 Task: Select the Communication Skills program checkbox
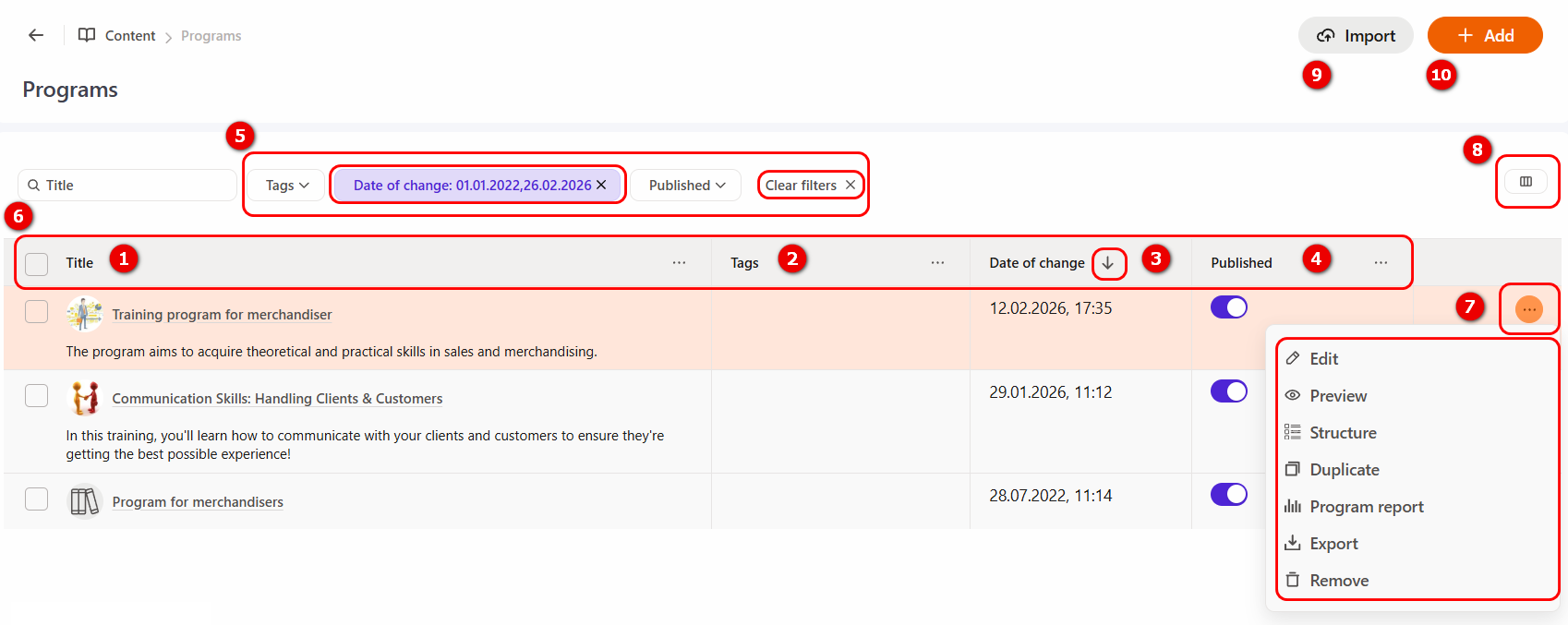click(37, 396)
